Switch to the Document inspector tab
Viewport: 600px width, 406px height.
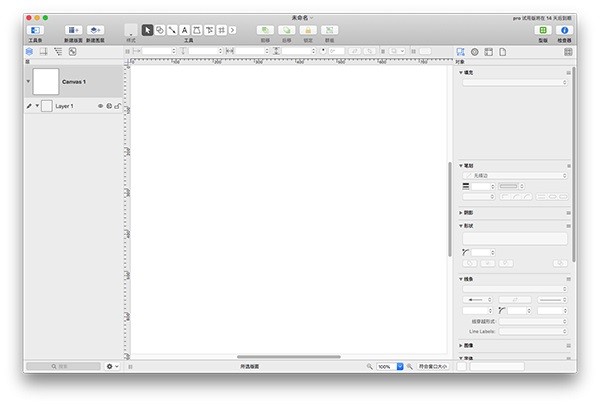504,51
